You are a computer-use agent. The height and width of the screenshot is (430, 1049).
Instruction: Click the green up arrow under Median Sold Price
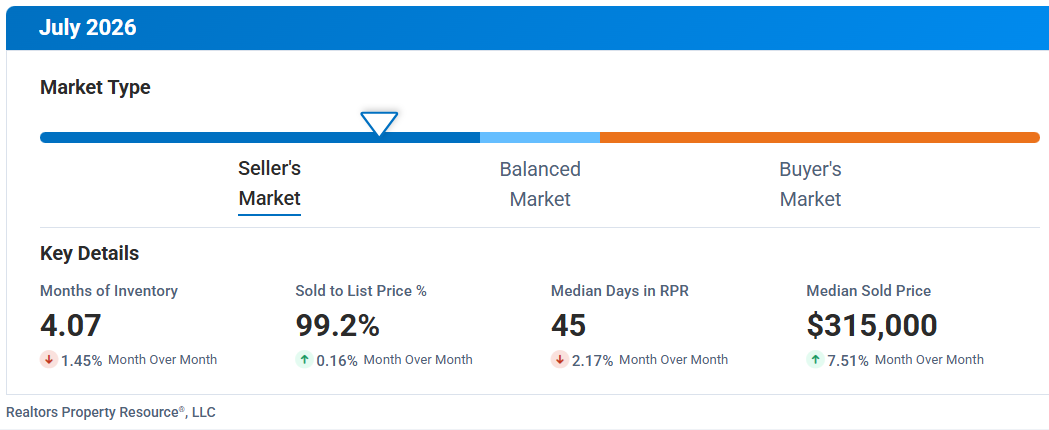tap(816, 360)
